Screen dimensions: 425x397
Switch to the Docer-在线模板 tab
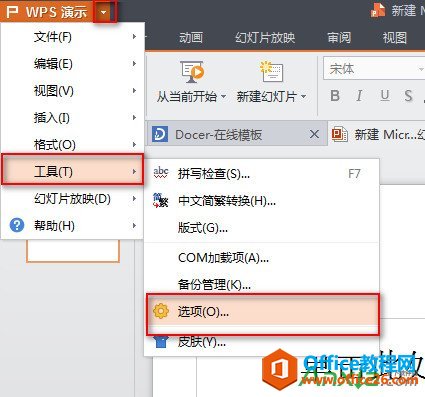point(237,134)
